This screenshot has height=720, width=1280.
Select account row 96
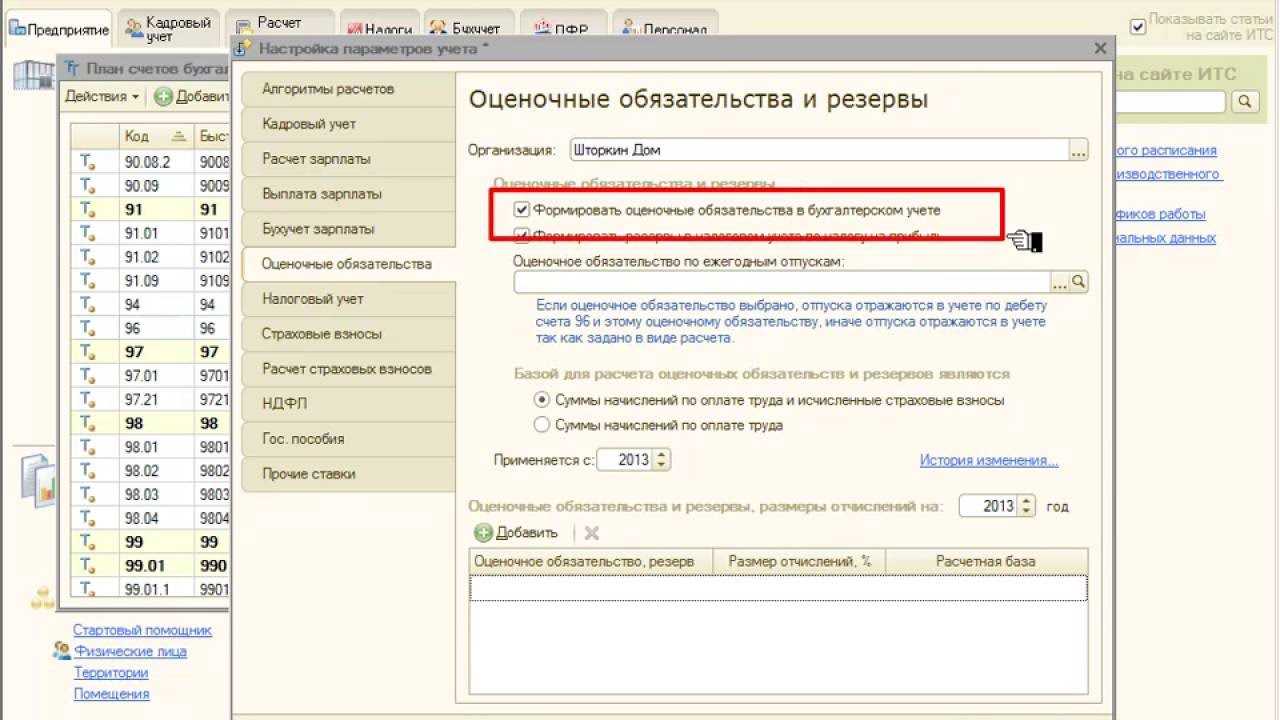(148, 328)
